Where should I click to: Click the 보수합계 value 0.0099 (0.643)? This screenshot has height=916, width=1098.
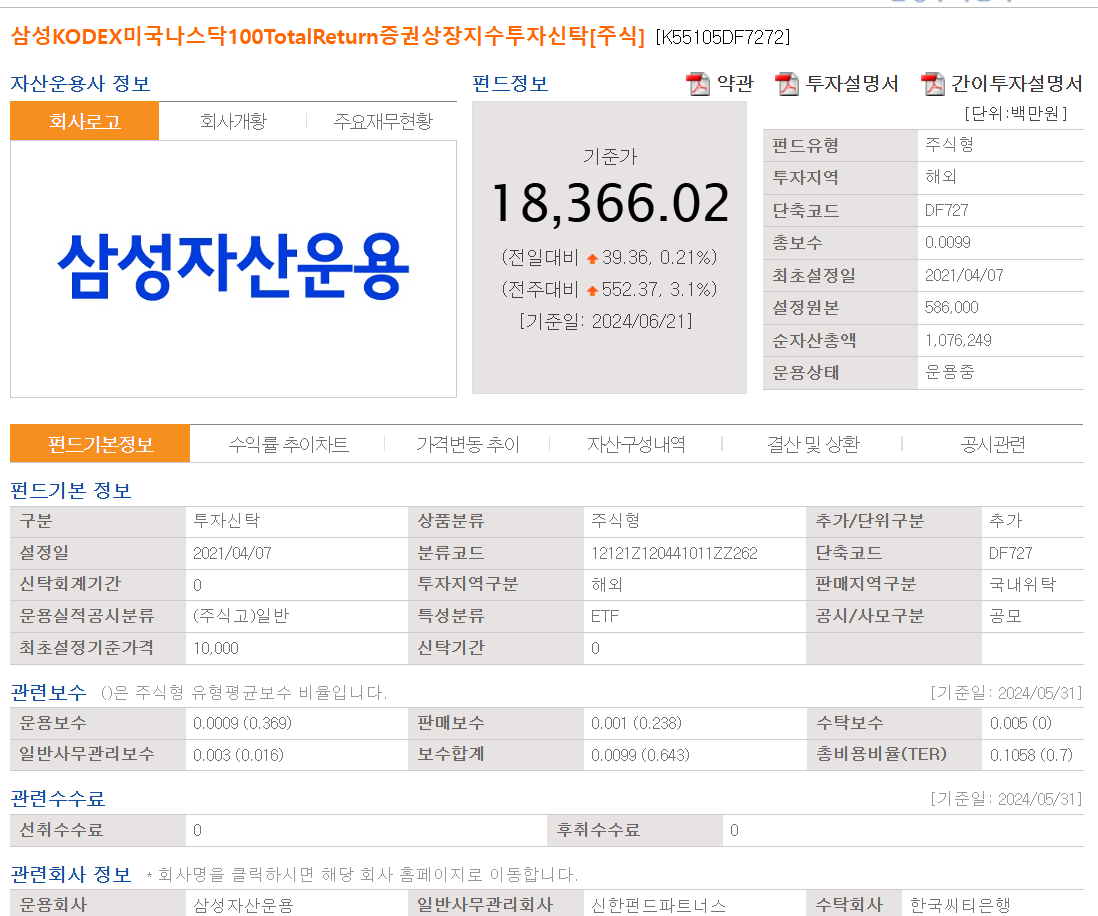click(640, 755)
